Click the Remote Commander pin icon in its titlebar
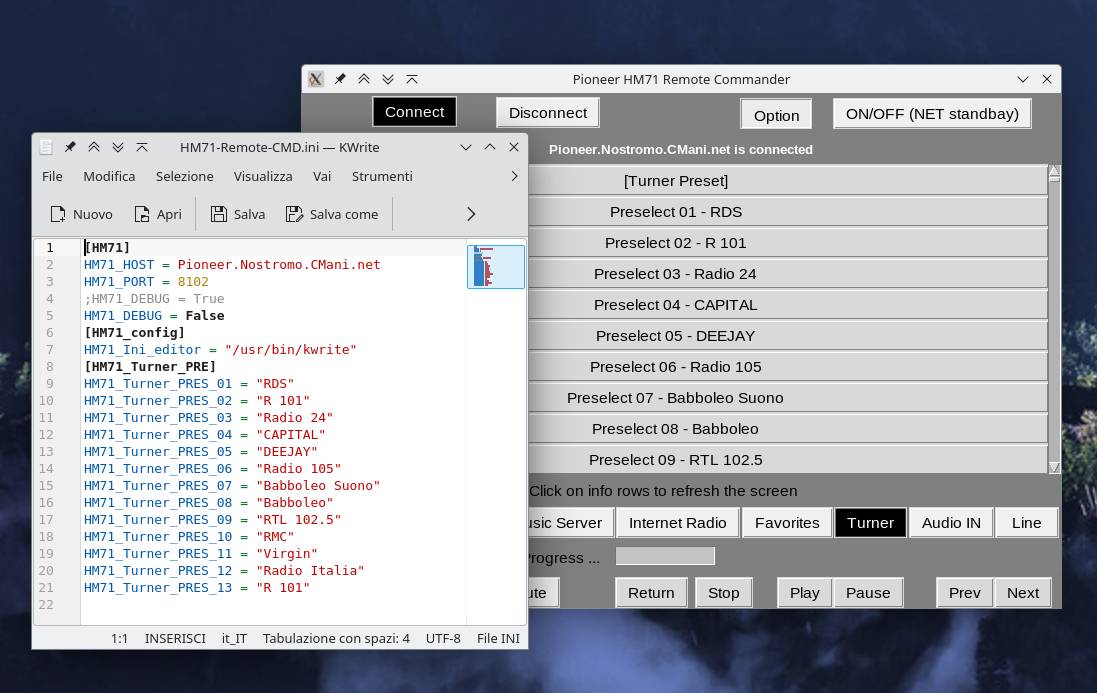The width and height of the screenshot is (1097, 693). pos(340,79)
